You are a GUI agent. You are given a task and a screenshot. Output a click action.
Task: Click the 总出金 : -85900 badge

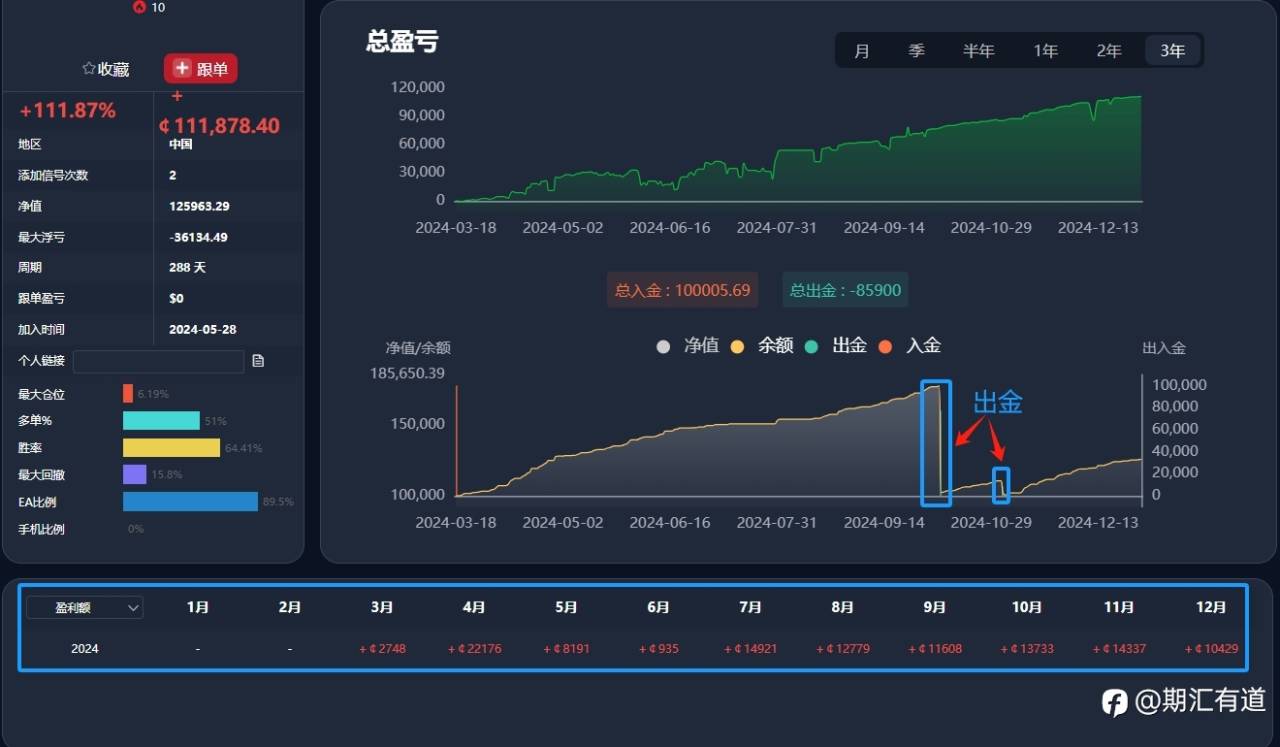[x=845, y=290]
